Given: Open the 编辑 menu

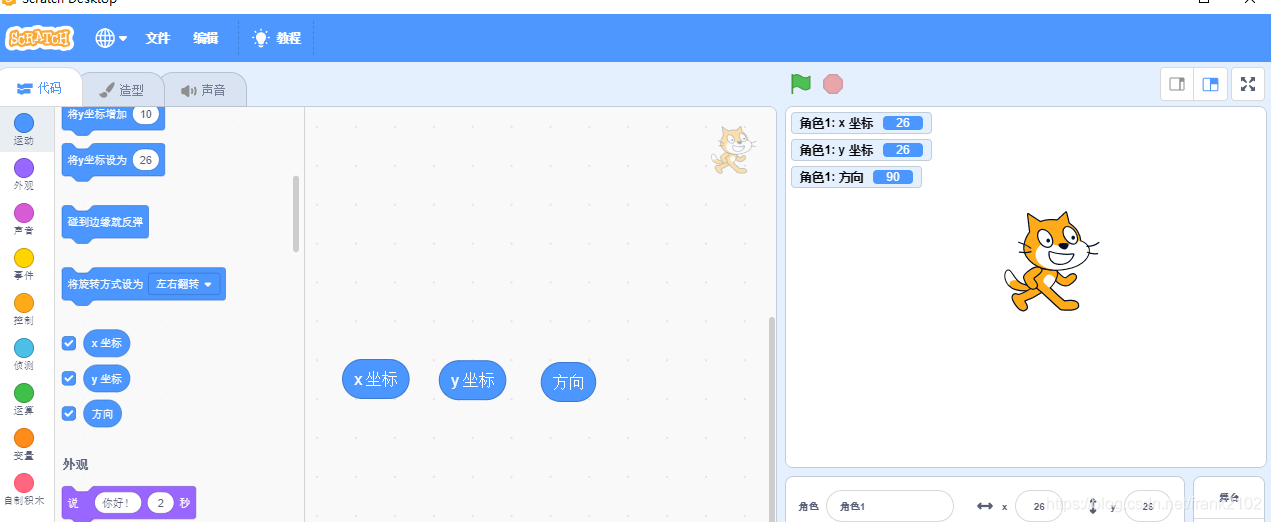Looking at the screenshot, I should click(x=206, y=38).
